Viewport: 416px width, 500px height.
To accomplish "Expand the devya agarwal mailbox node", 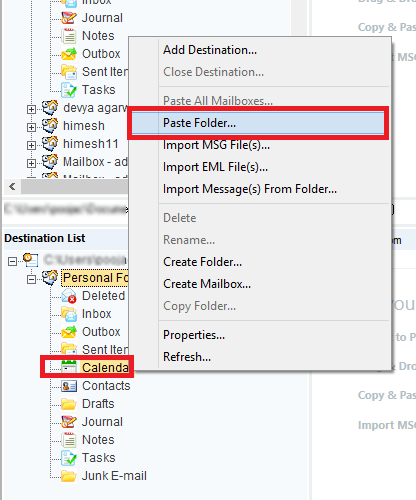I will (x=31, y=109).
